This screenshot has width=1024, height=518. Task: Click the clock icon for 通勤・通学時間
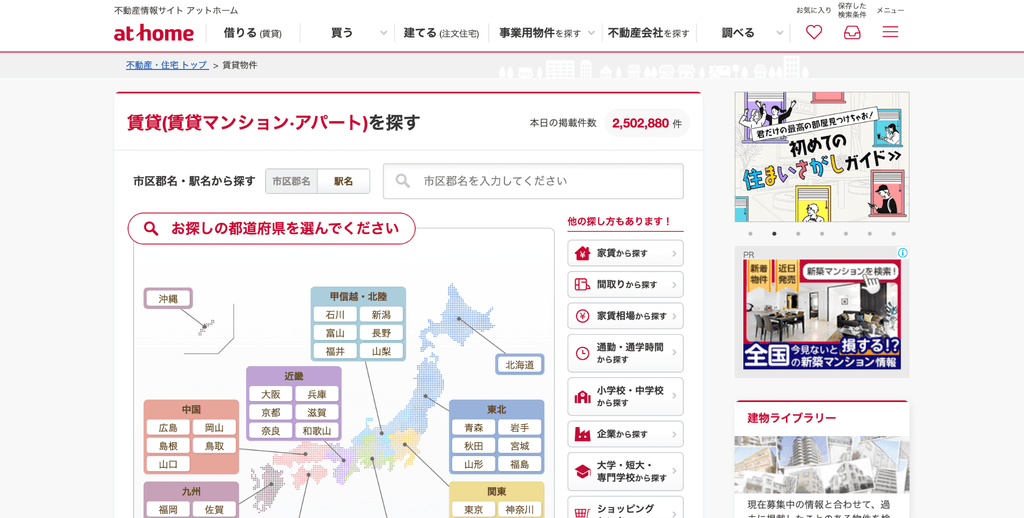click(x=582, y=353)
